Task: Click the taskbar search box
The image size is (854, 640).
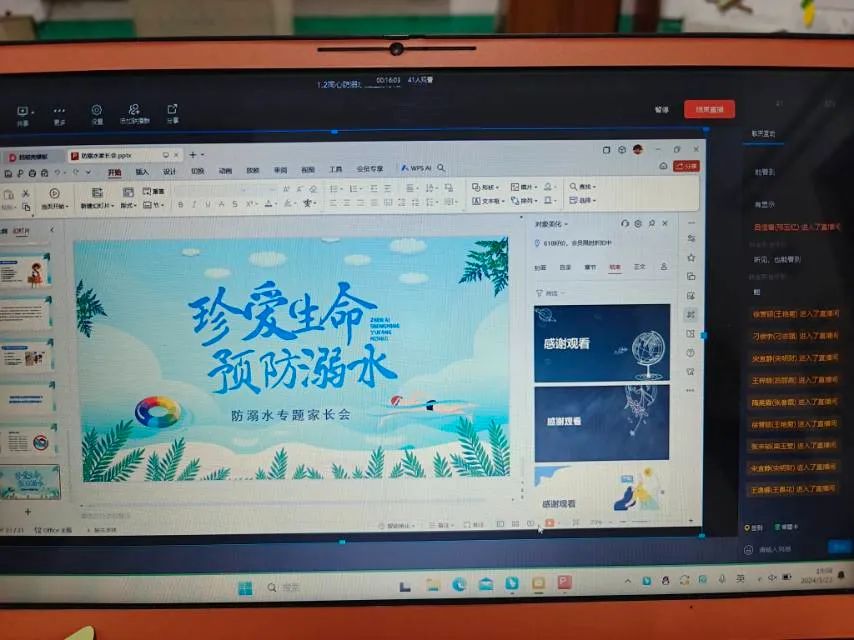Action: tap(284, 588)
